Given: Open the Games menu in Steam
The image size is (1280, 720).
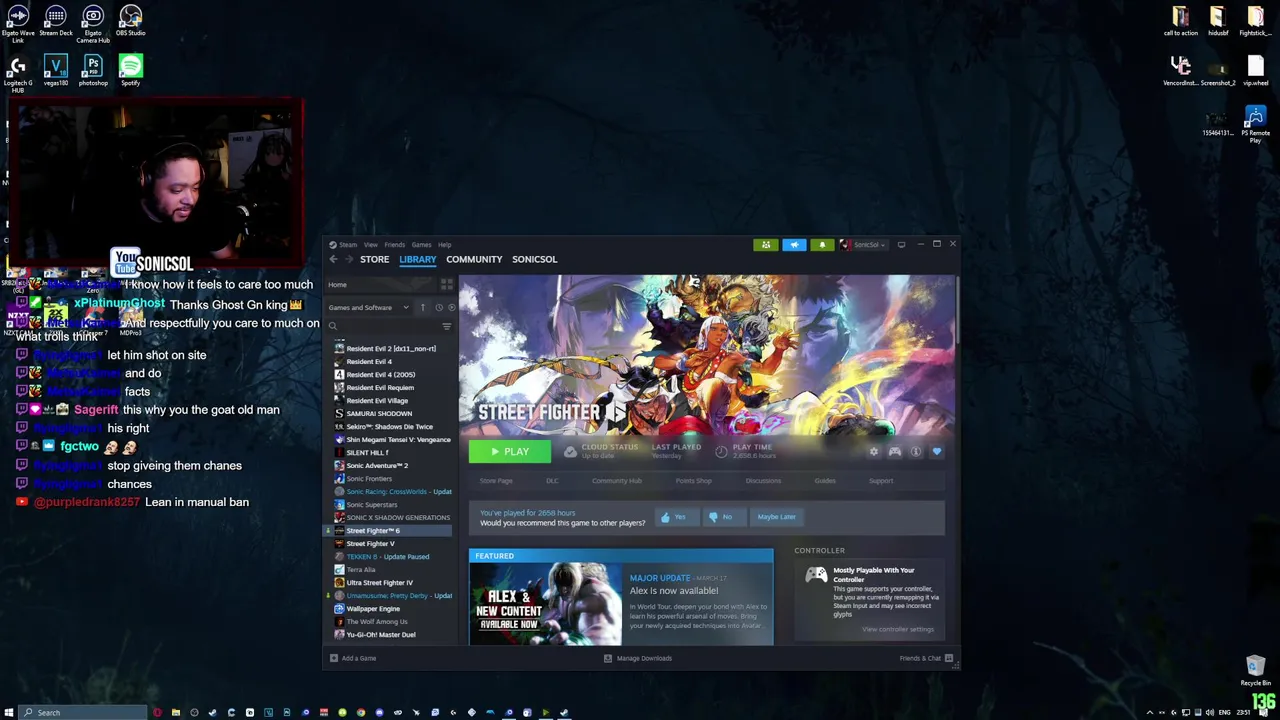Looking at the screenshot, I should (421, 245).
